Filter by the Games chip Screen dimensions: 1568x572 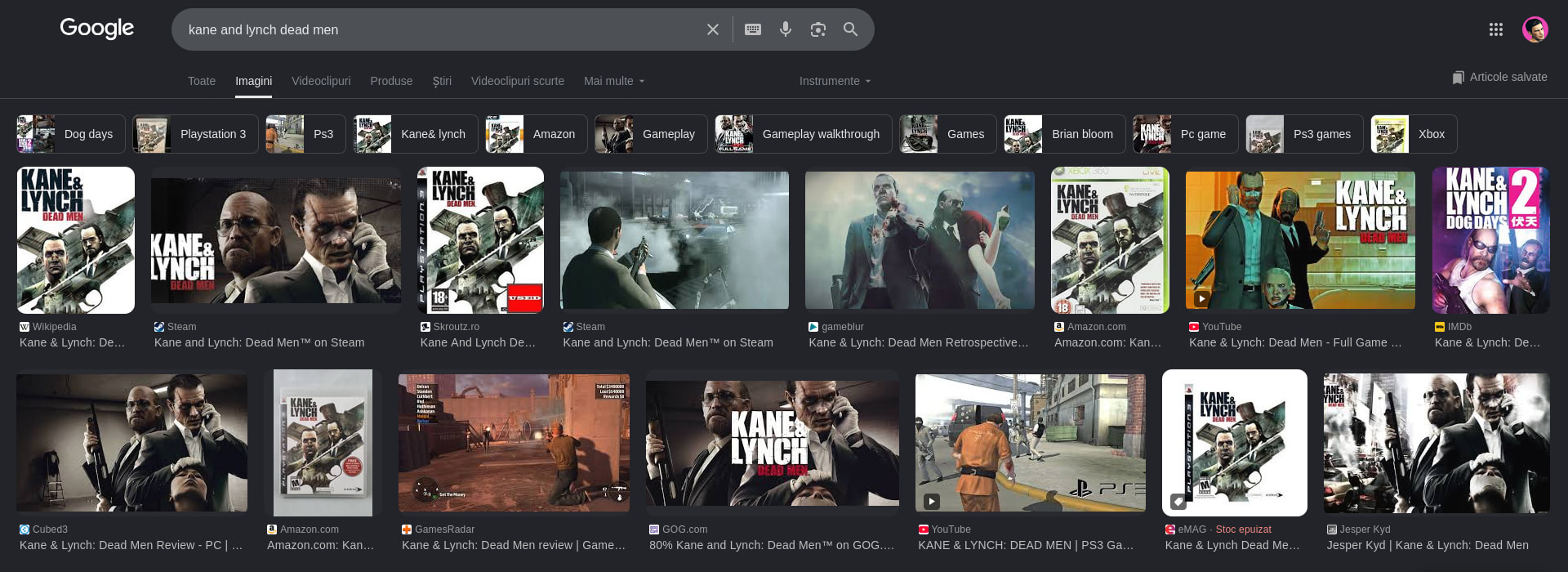coord(948,134)
